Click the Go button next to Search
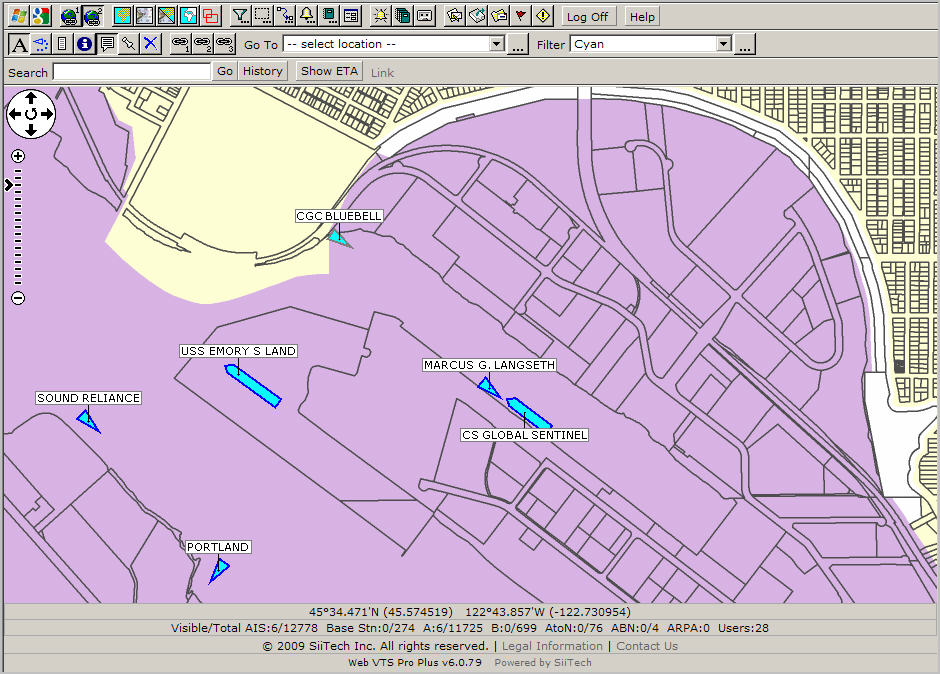 pos(225,71)
